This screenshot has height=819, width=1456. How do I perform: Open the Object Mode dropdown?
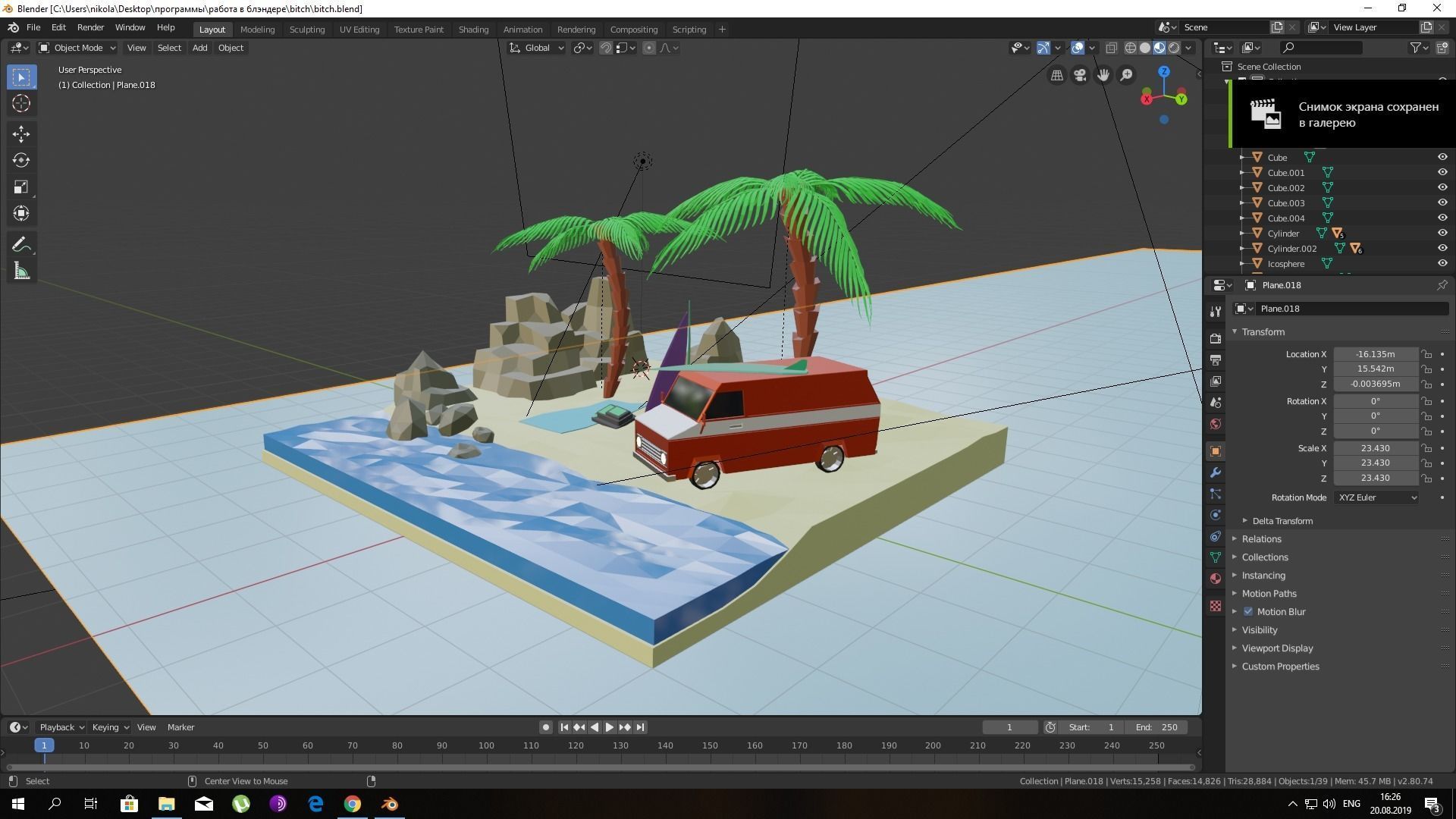pyautogui.click(x=77, y=48)
